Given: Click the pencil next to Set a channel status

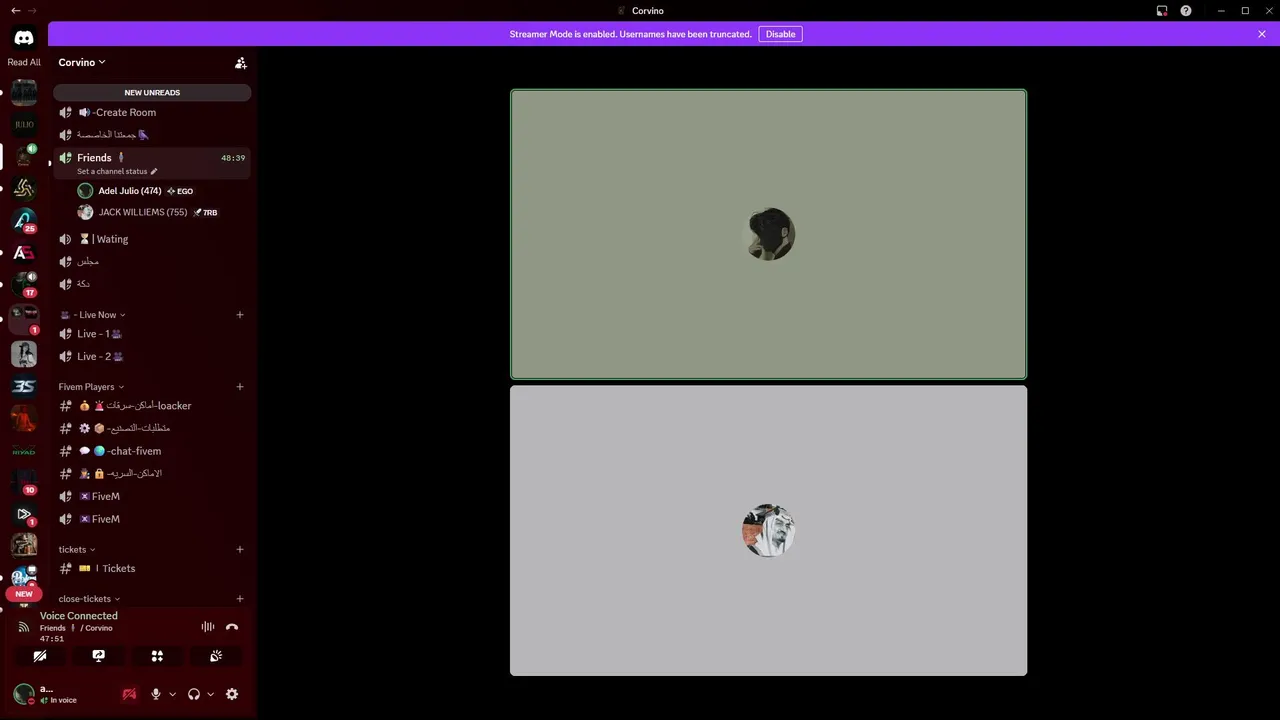Looking at the screenshot, I should click(154, 172).
